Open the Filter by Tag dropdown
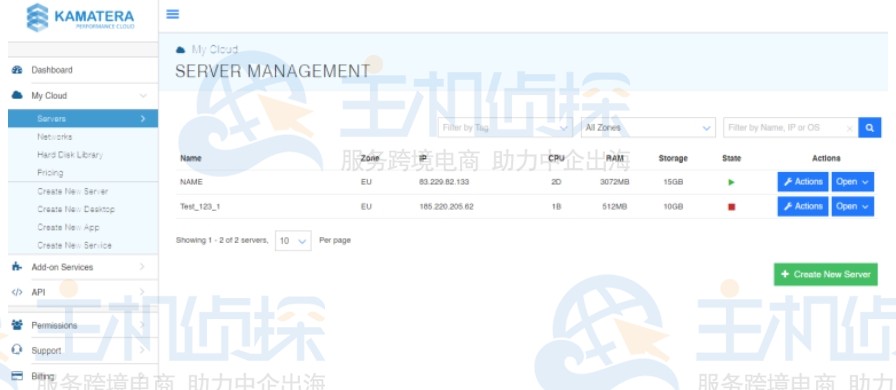 505,128
